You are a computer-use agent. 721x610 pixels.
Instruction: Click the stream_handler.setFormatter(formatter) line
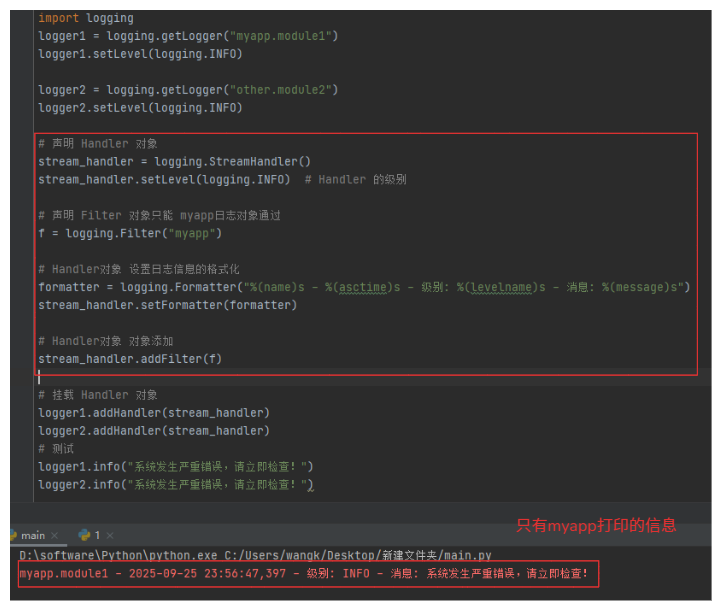point(167,305)
